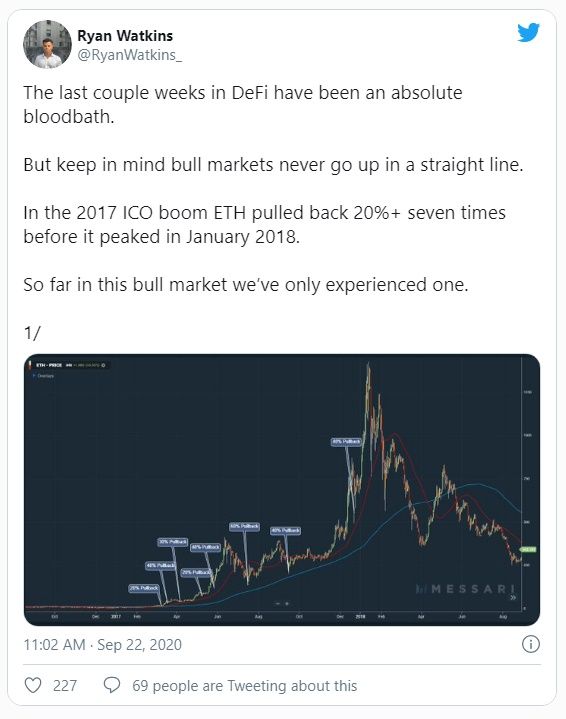Image resolution: width=566 pixels, height=719 pixels.
Task: Open the @RyanWatkins_ handle link
Action: pos(130,55)
